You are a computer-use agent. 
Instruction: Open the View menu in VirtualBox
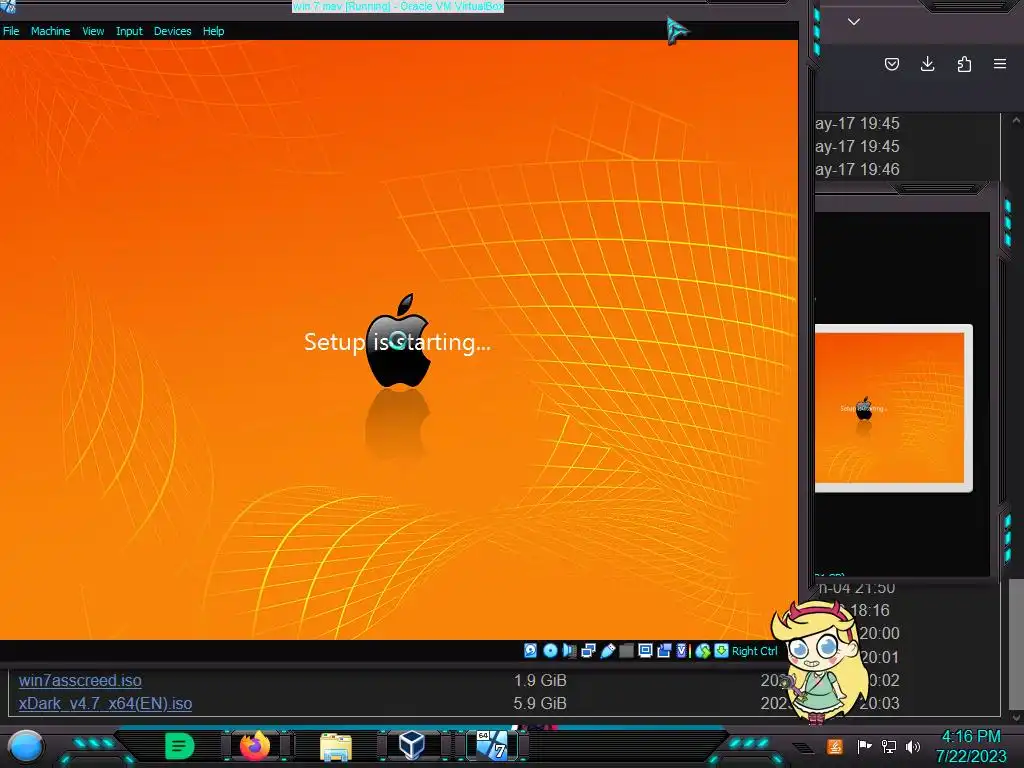tap(93, 31)
